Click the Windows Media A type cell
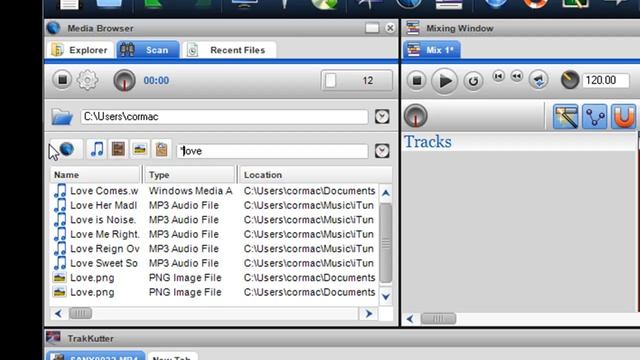Viewport: 640px width, 360px height. point(190,191)
